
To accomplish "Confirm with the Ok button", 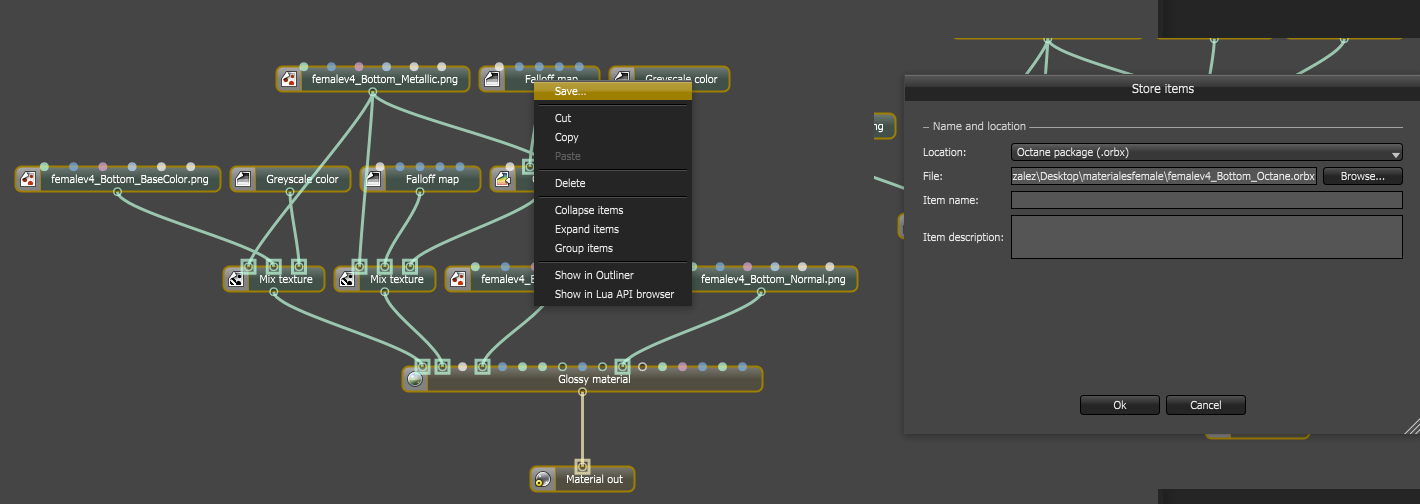I will [1120, 405].
